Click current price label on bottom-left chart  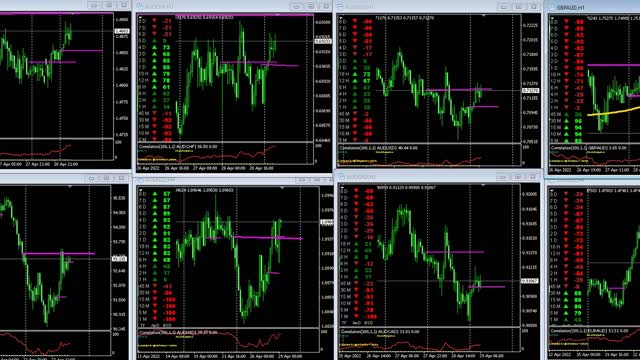(x=119, y=258)
